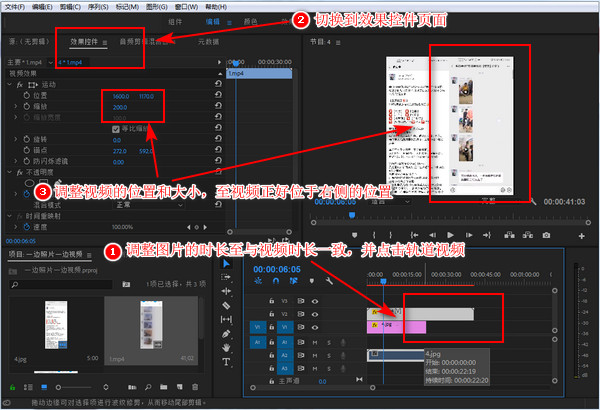Click the Lift button in program monitor

point(509,235)
